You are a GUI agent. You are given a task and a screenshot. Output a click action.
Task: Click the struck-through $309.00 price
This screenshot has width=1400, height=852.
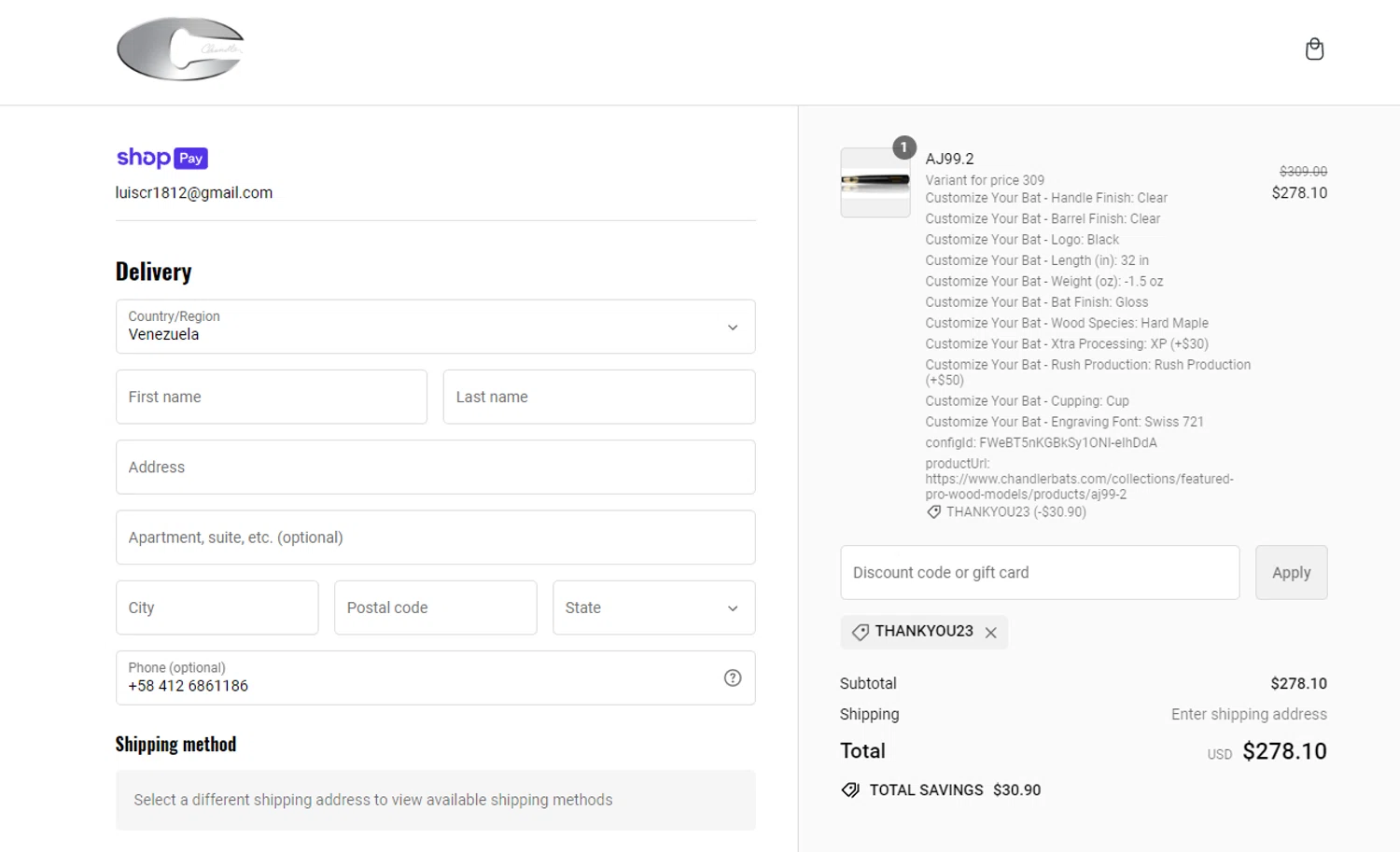1303,172
